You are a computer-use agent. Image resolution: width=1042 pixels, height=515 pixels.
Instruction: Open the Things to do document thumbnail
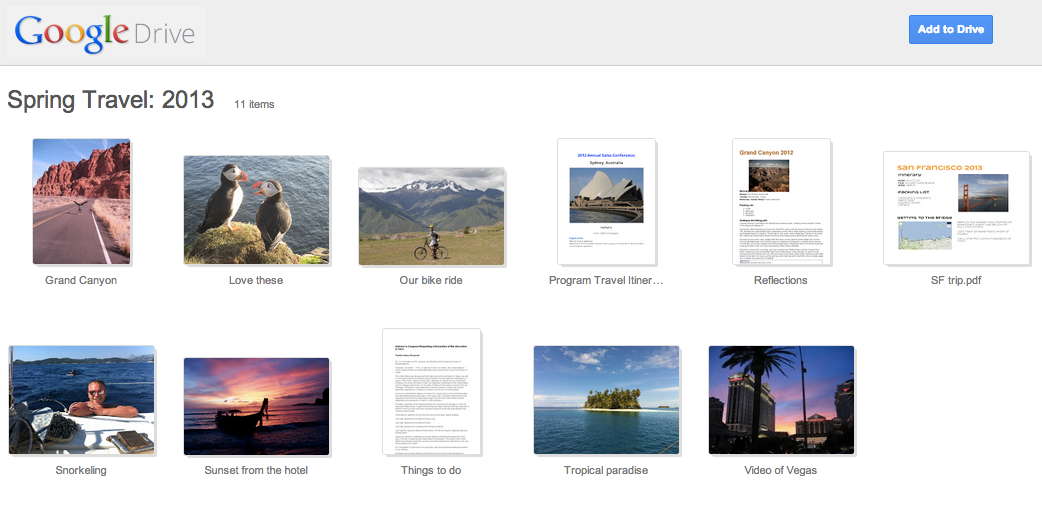(431, 392)
